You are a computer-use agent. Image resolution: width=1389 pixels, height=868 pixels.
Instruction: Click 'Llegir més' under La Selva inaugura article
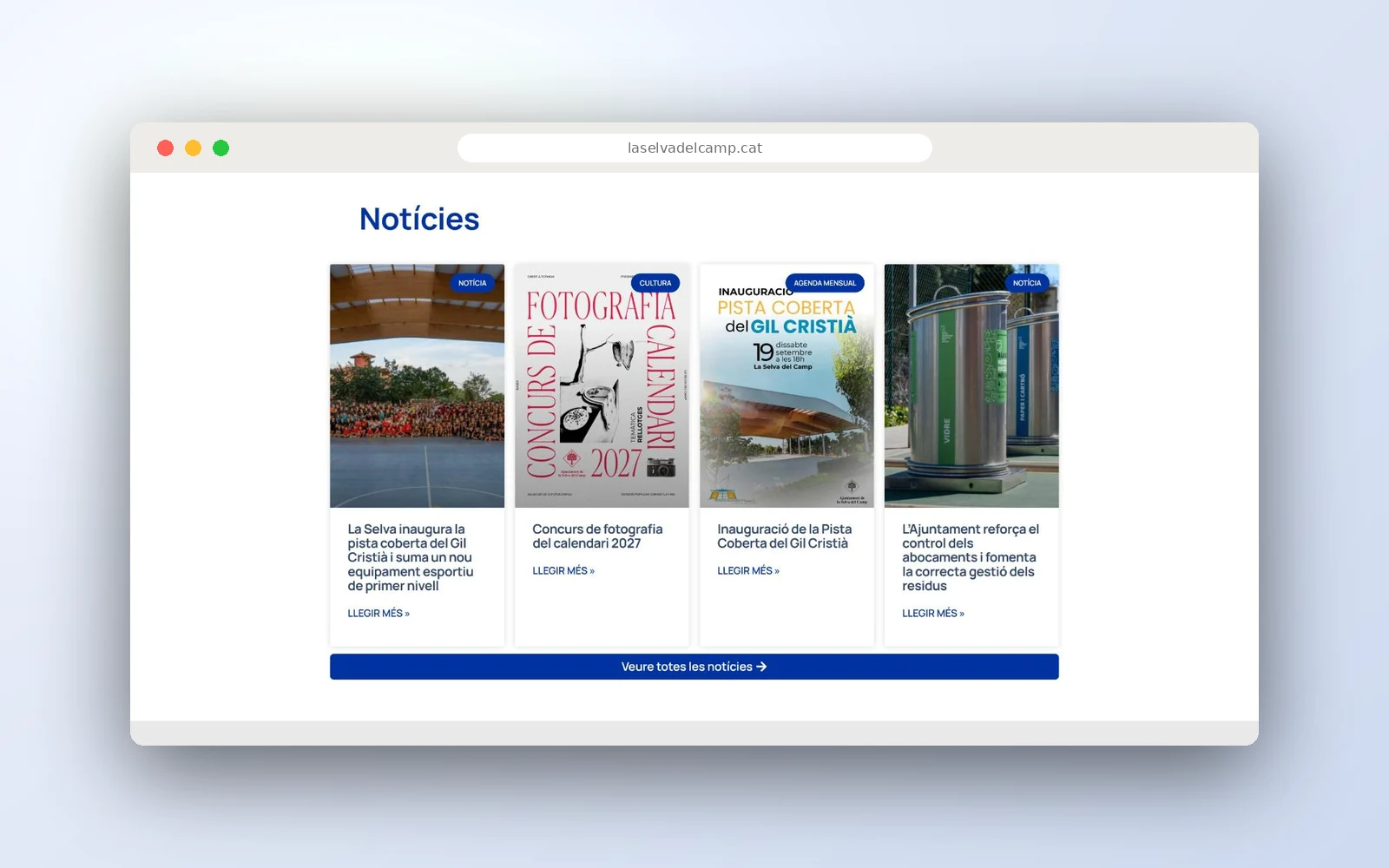[x=379, y=614]
